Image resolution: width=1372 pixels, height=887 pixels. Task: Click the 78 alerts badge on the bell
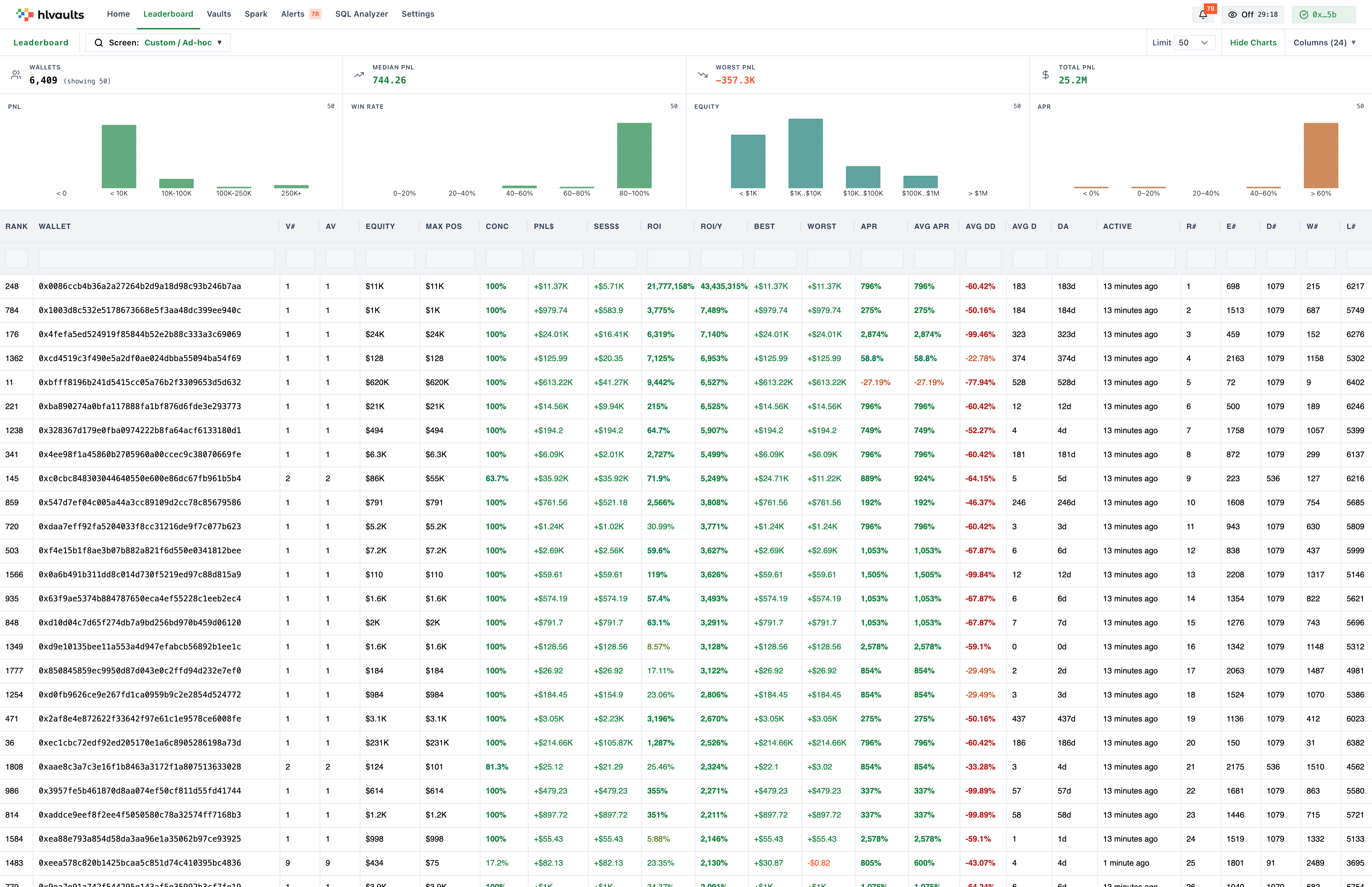[x=1210, y=9]
